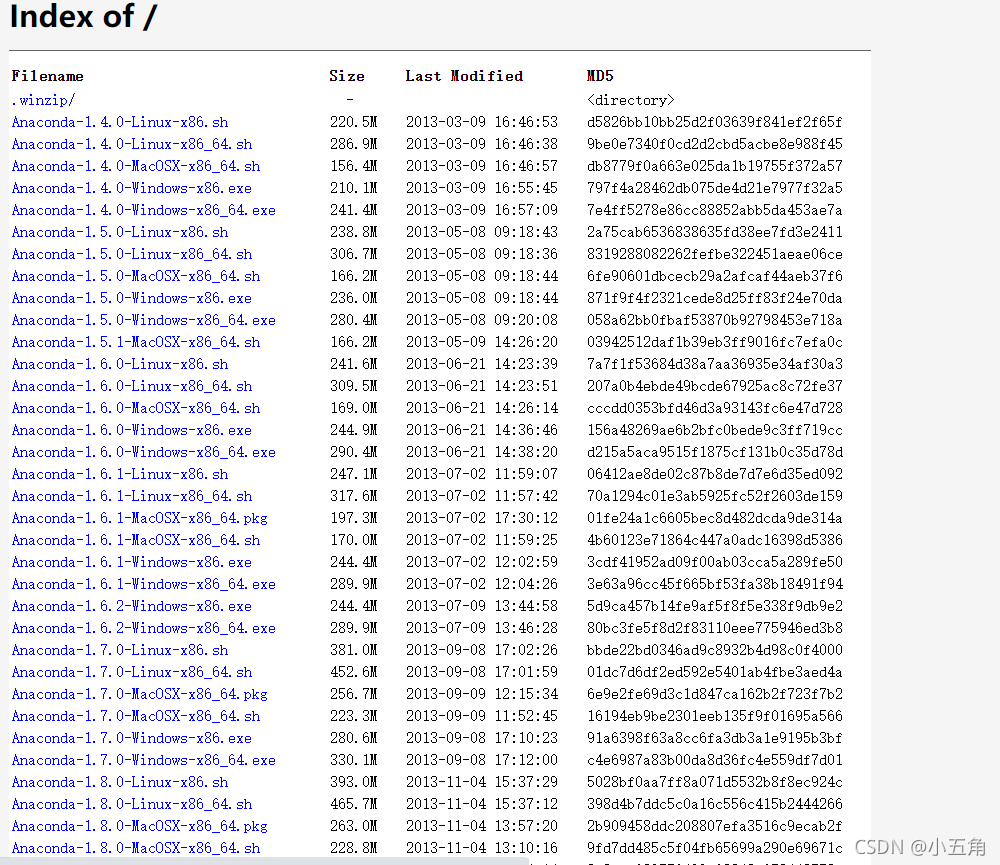Open Anaconda-1.7.0-Linux-x86.sh link

point(120,651)
